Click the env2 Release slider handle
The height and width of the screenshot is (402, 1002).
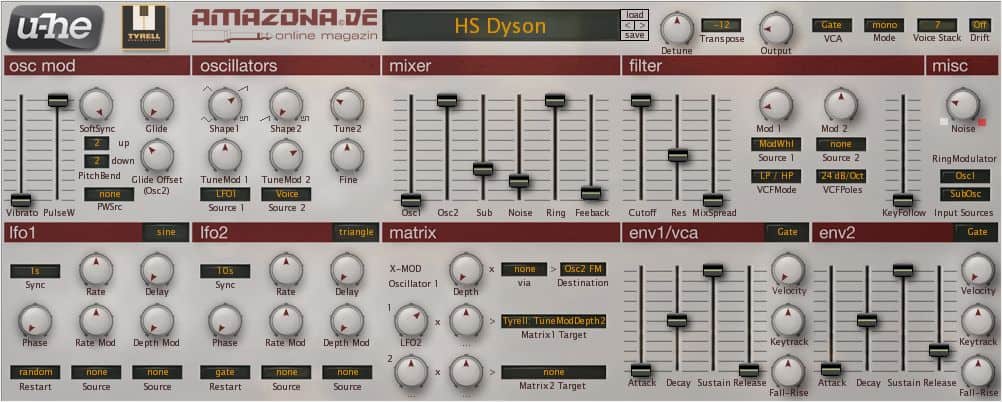(939, 350)
